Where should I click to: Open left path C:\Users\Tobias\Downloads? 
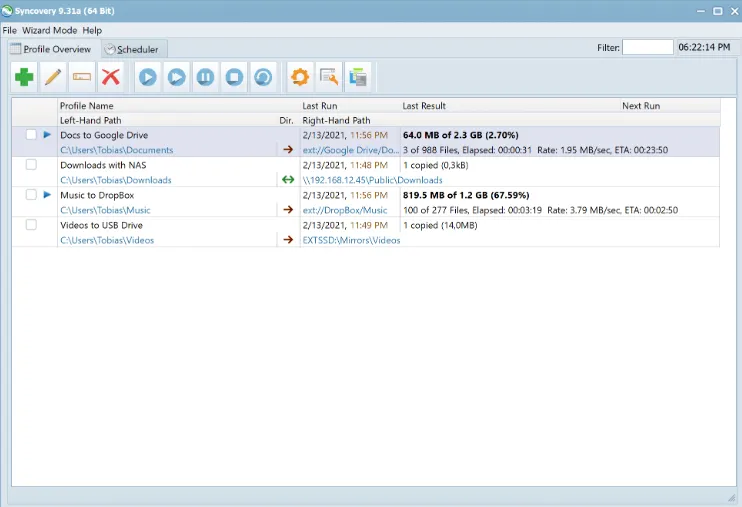(115, 180)
